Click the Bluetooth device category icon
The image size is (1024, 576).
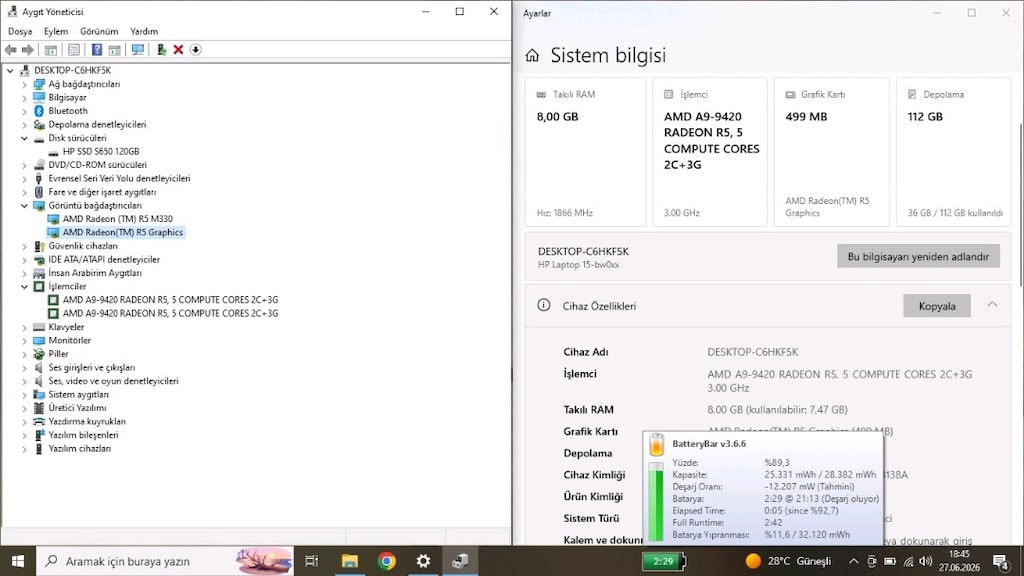tap(39, 111)
